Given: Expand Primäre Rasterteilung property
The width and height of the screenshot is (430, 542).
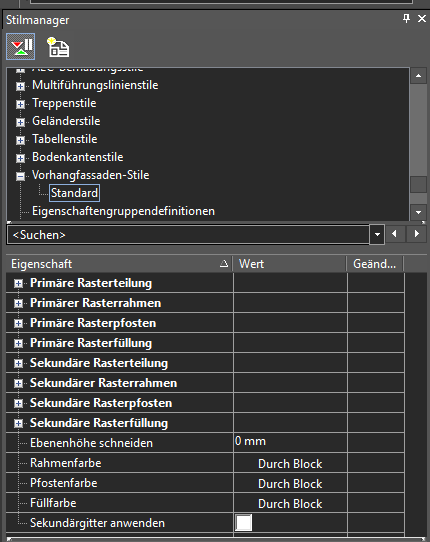Looking at the screenshot, I should 18,284.
